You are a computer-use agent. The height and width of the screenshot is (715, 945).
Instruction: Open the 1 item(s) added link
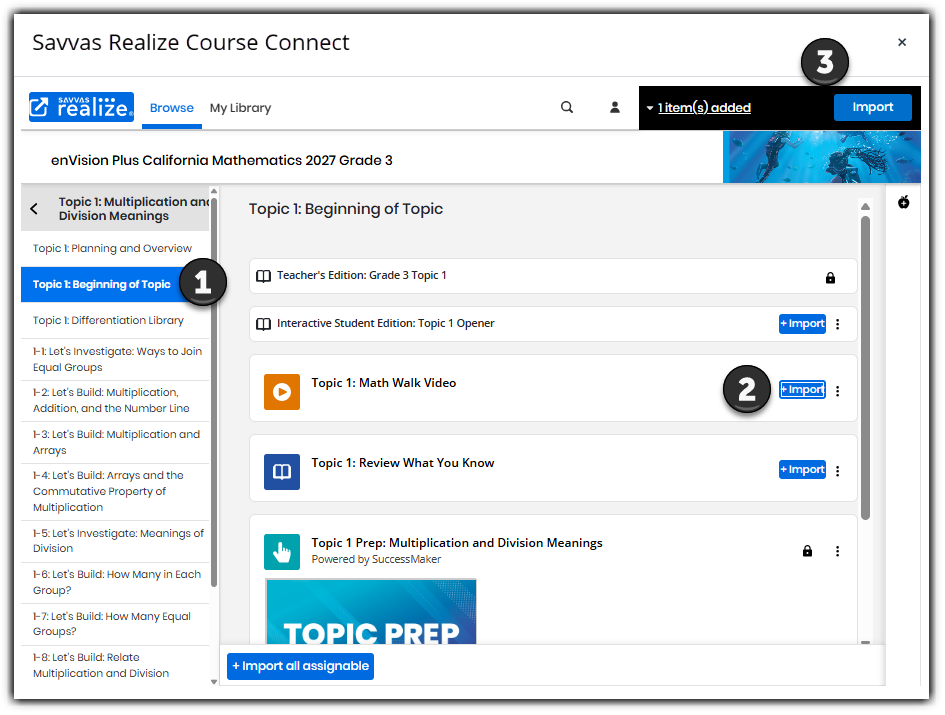pos(704,108)
